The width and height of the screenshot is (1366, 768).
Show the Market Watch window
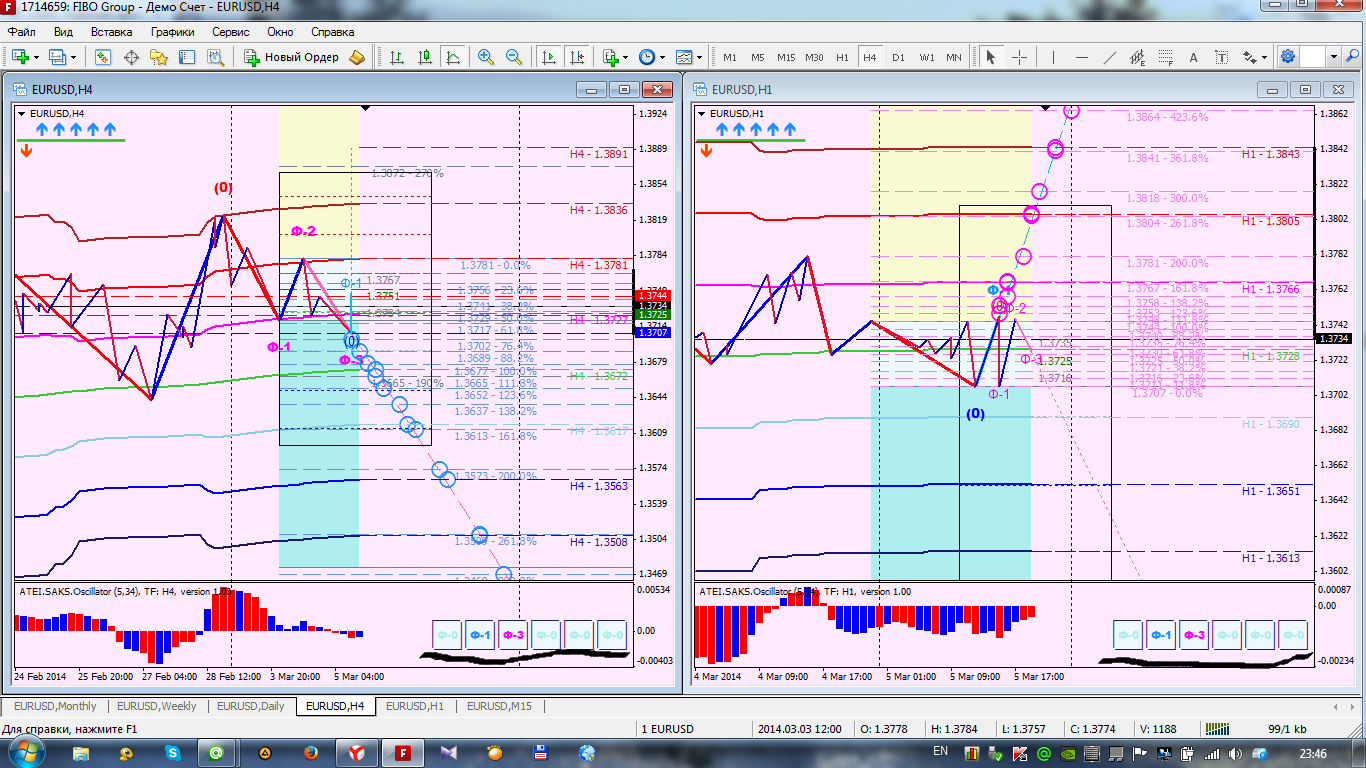click(103, 57)
